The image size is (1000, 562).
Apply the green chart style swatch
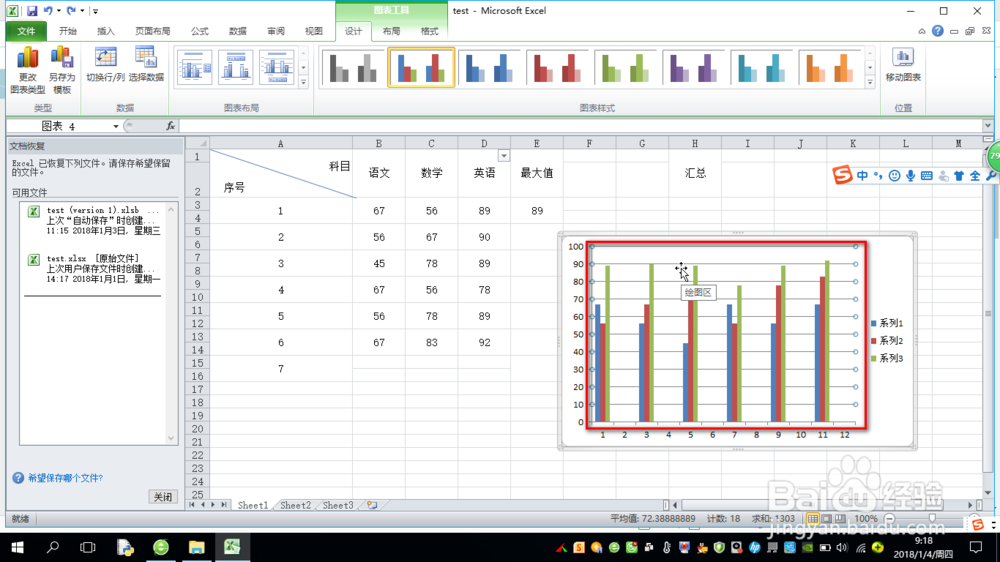[x=626, y=68]
